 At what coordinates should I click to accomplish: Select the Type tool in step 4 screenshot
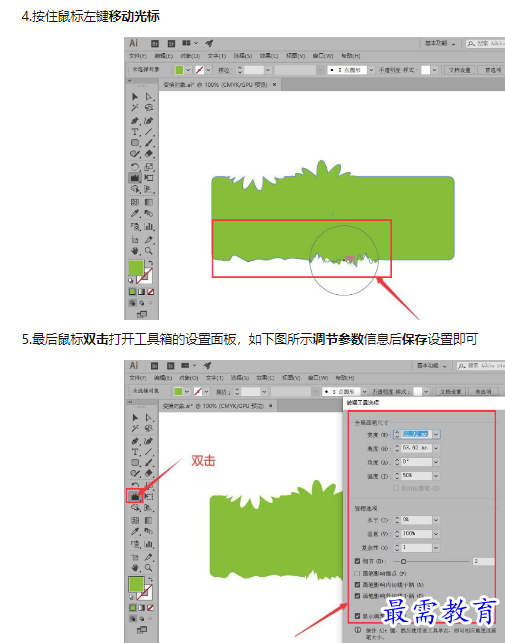coord(135,132)
